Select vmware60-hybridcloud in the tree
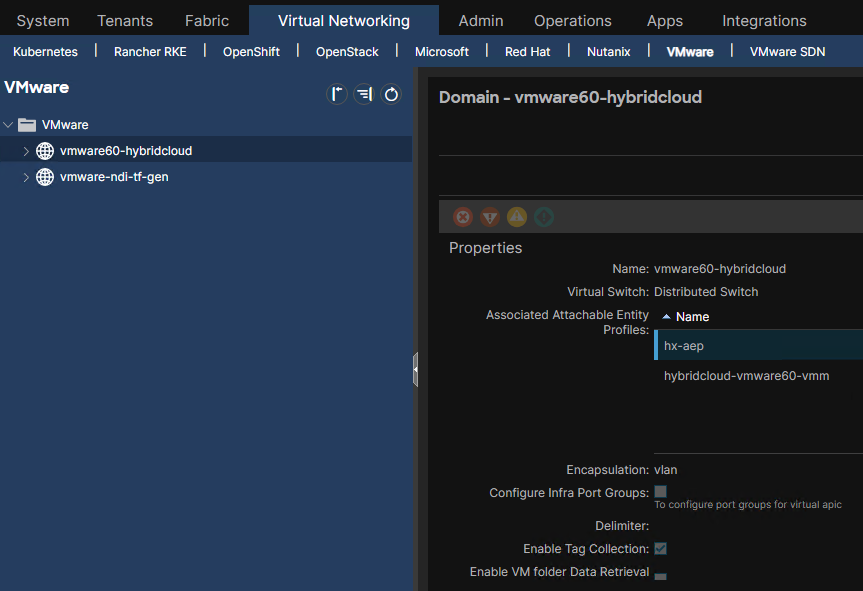863x591 pixels. point(126,151)
